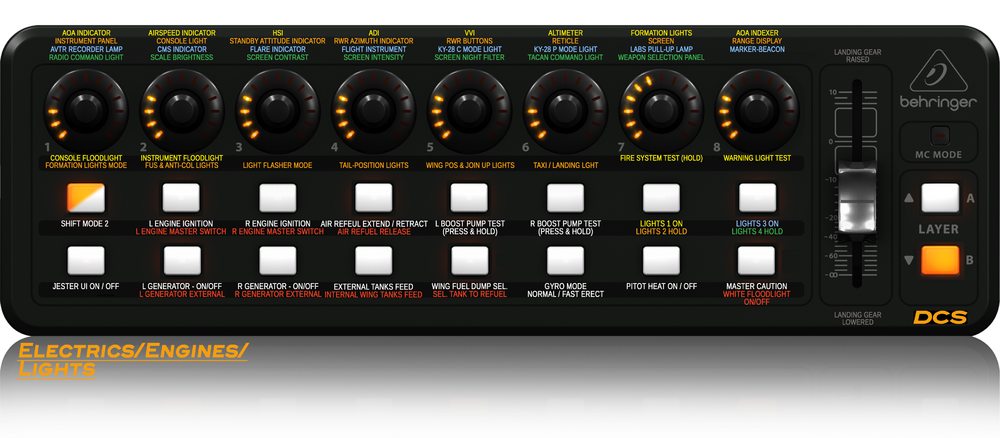
Task: Click rotary knob 8 above Warning Light Test
Action: coord(756,110)
